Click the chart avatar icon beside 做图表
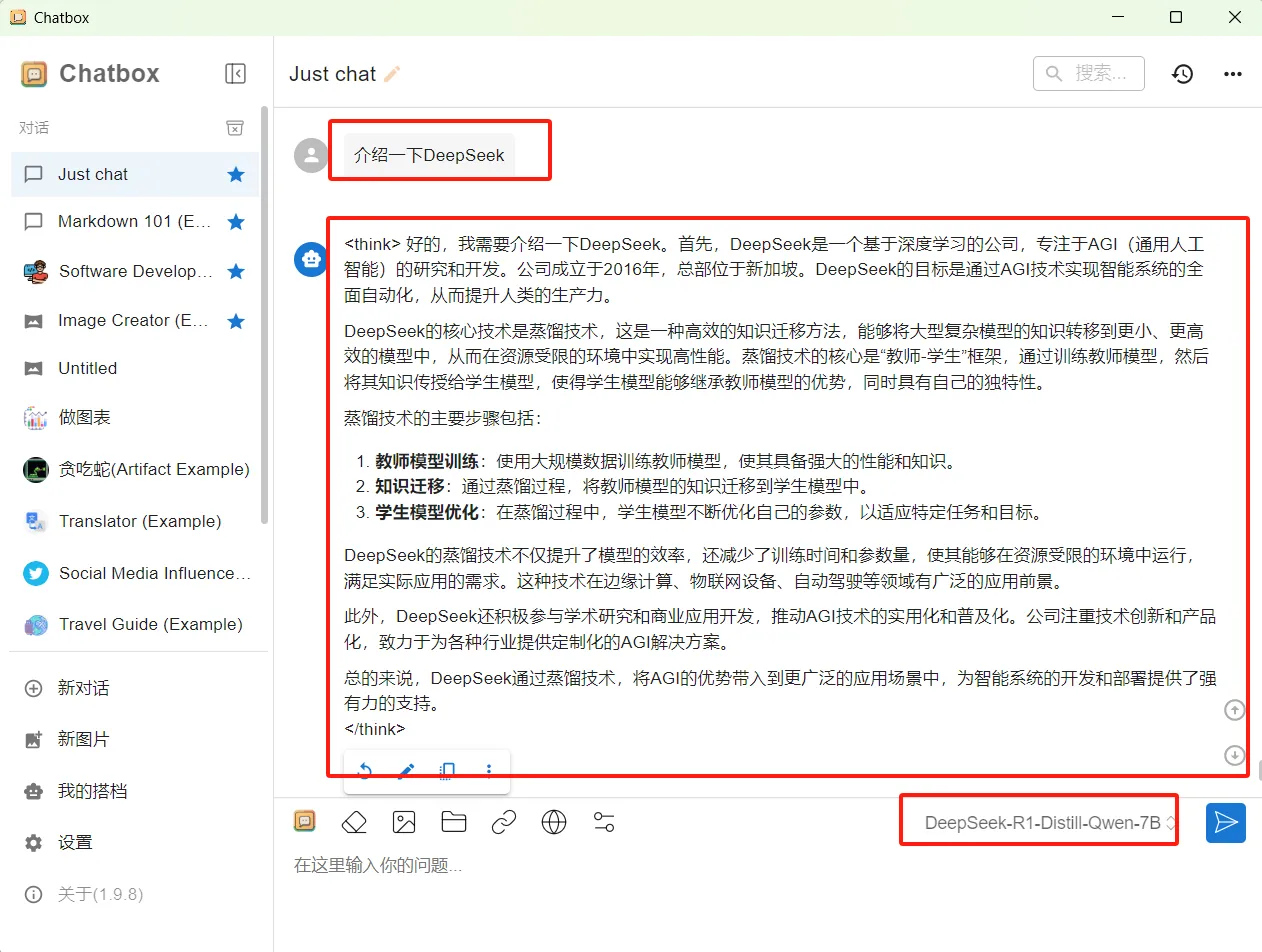Screen dimensions: 1262x952 [36, 418]
